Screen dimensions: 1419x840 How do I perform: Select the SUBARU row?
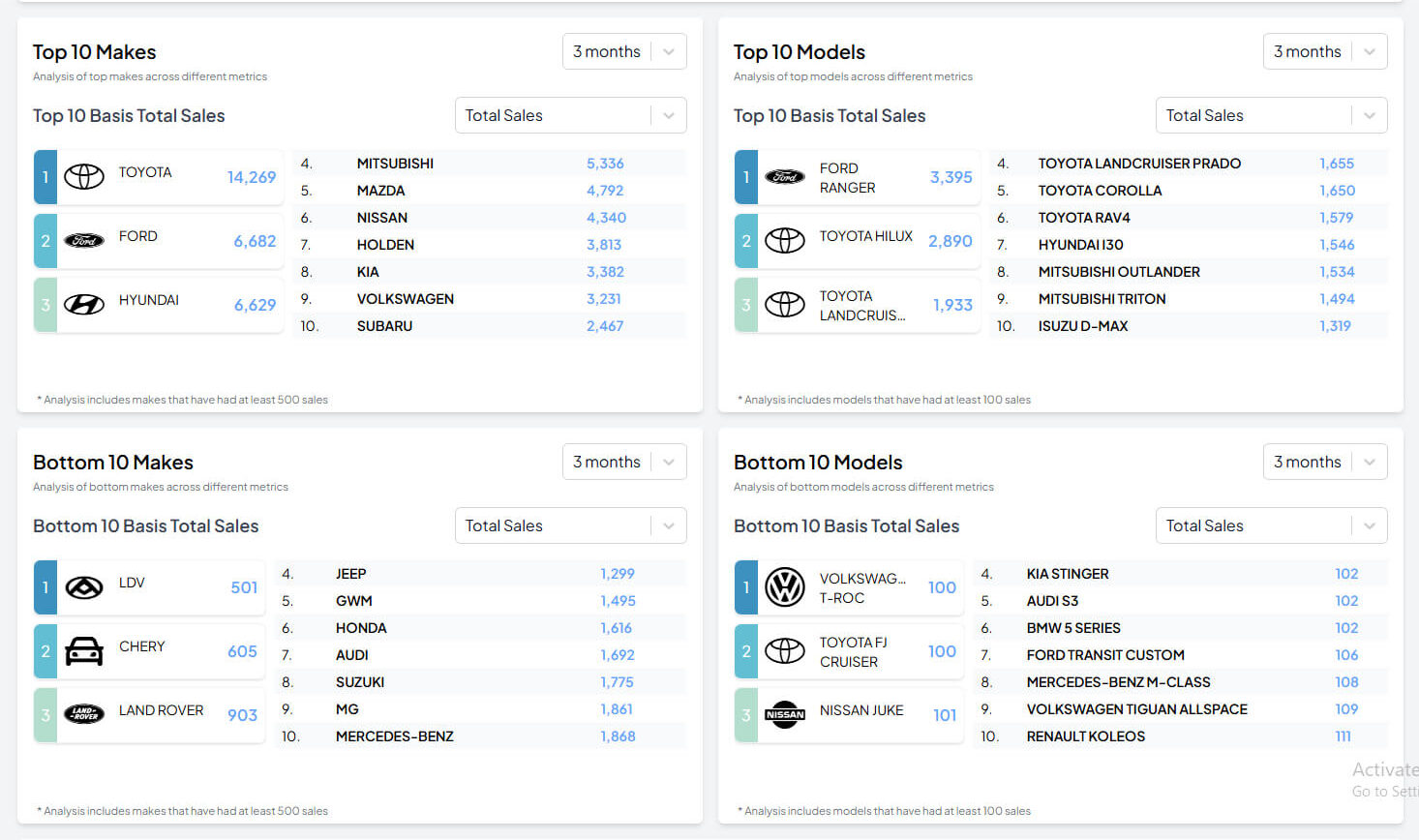(490, 326)
